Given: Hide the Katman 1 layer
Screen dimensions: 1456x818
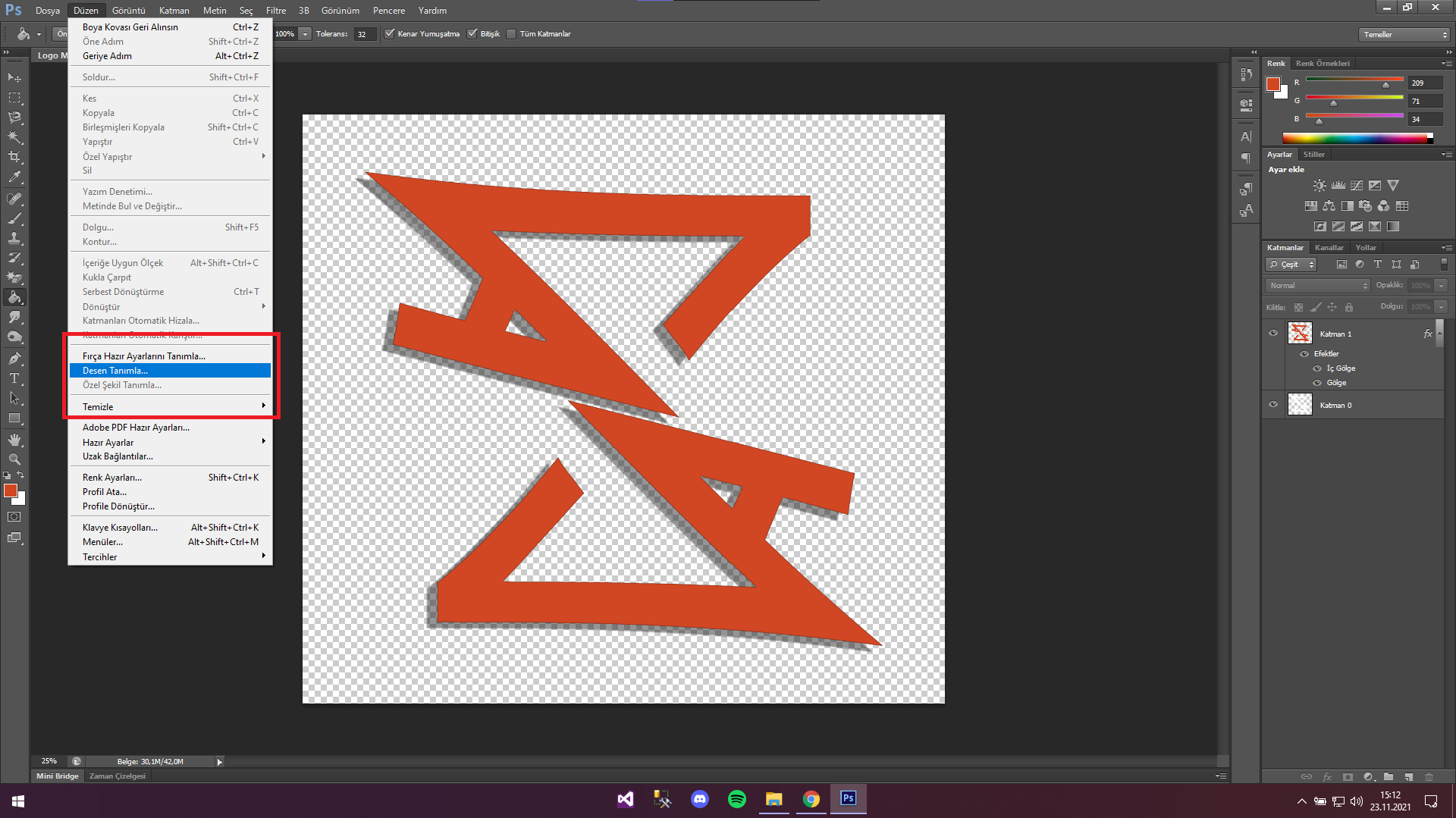Looking at the screenshot, I should click(1273, 333).
